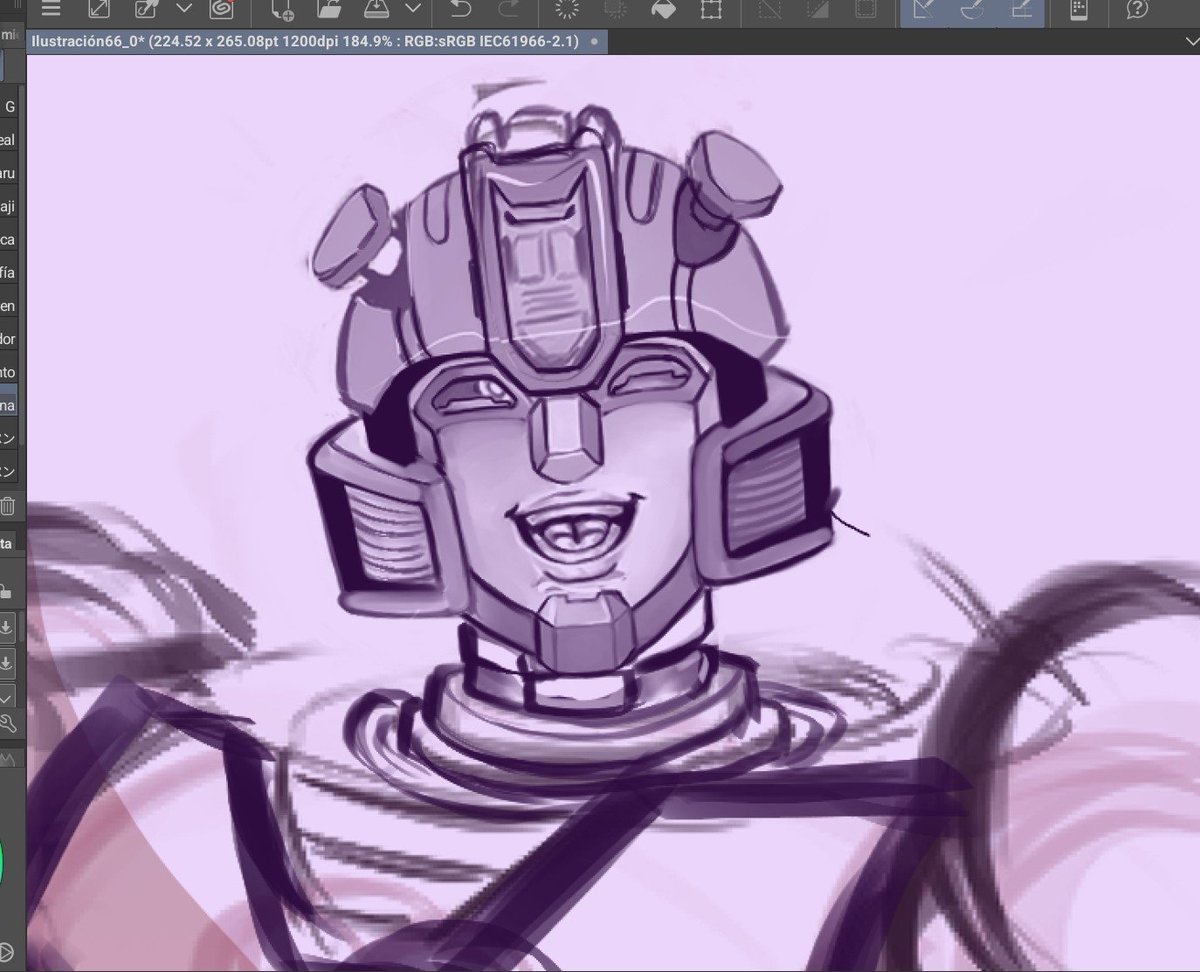Click the Deselect icon

(770, 10)
